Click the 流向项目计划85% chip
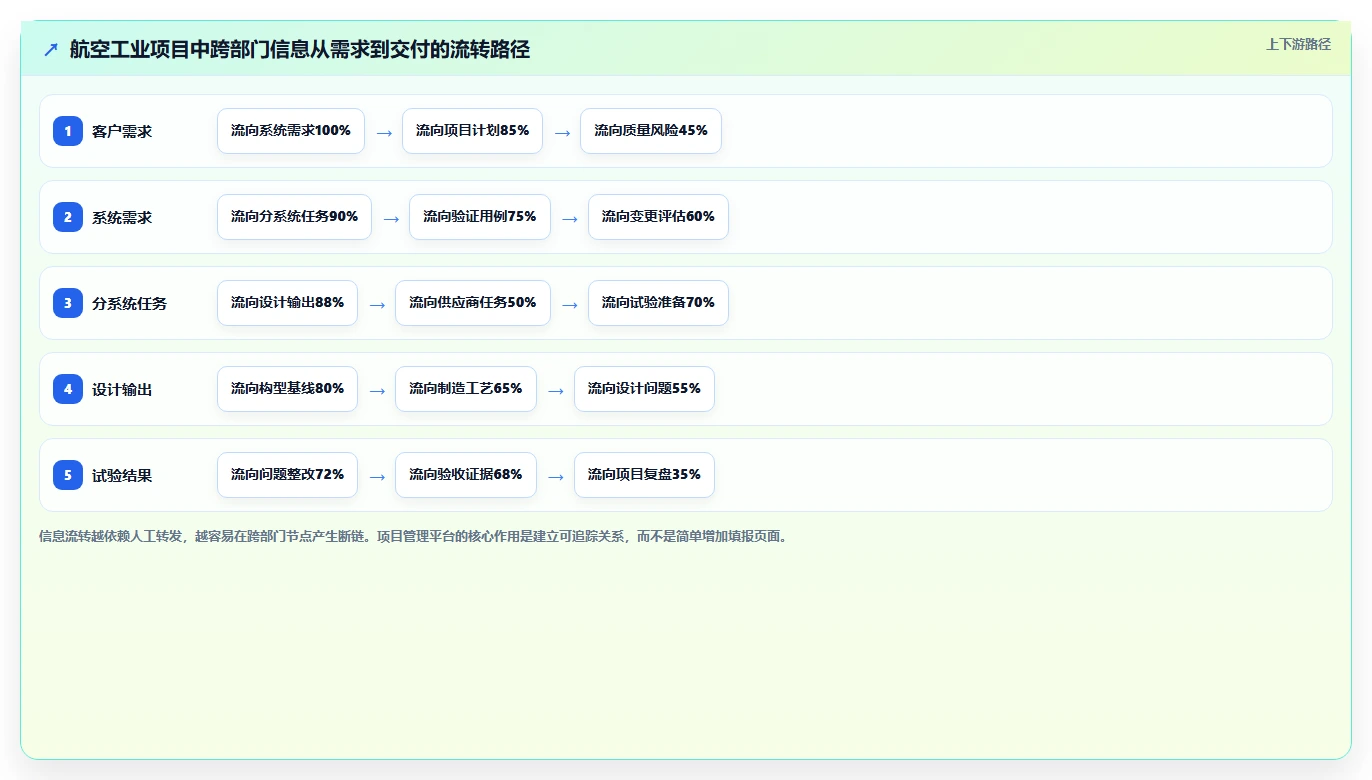 tap(472, 131)
